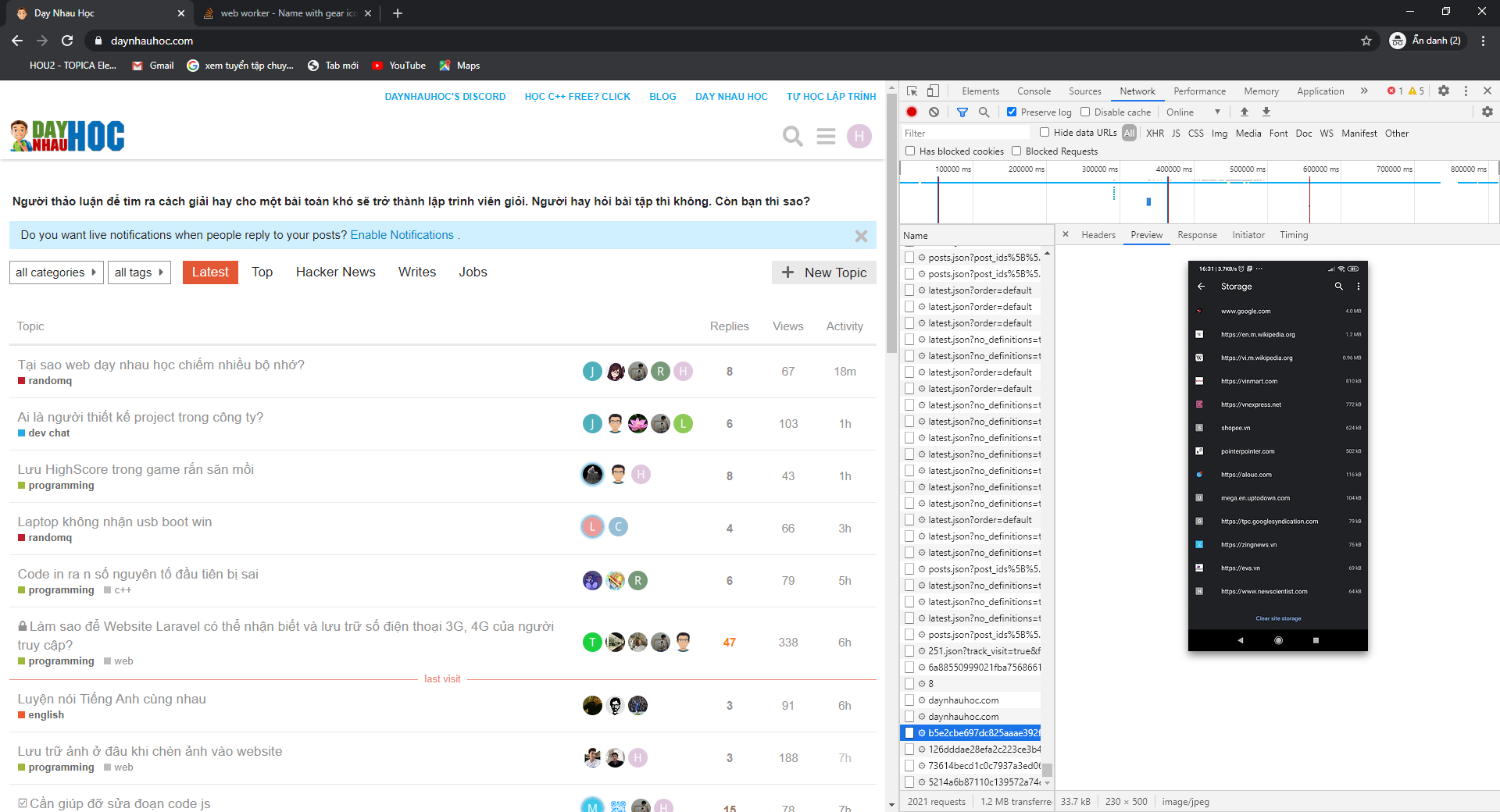Screen dimensions: 1500x812
Task: Open DAYNHAUHOC'S DISCORD link
Action: [445, 97]
